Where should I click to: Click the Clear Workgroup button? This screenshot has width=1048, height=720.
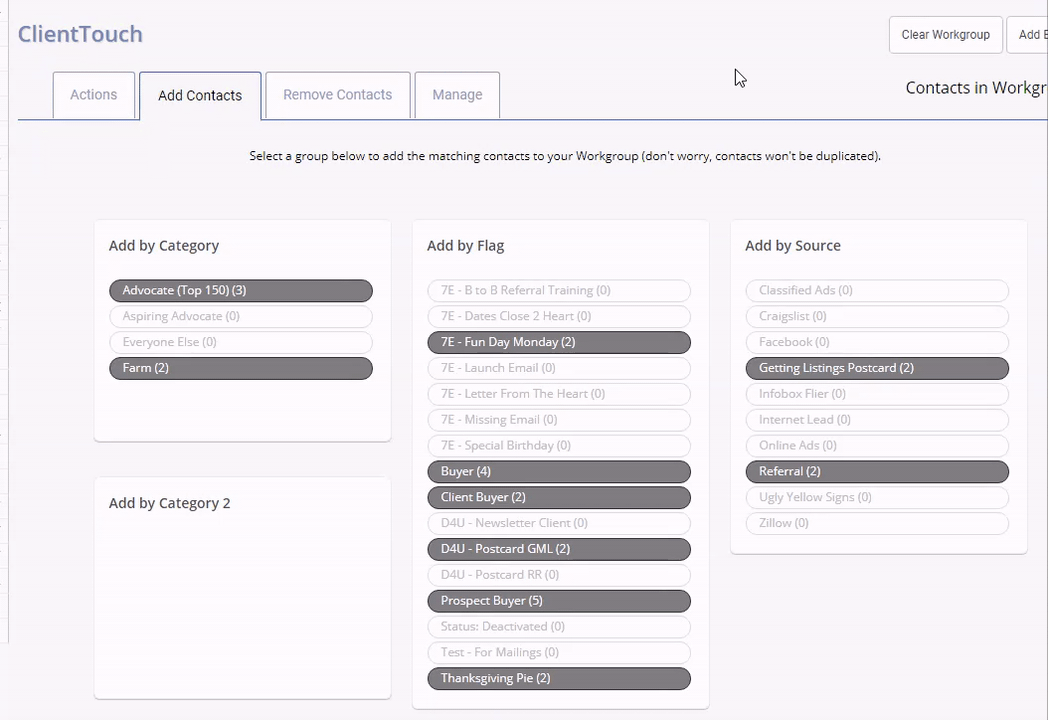(945, 35)
